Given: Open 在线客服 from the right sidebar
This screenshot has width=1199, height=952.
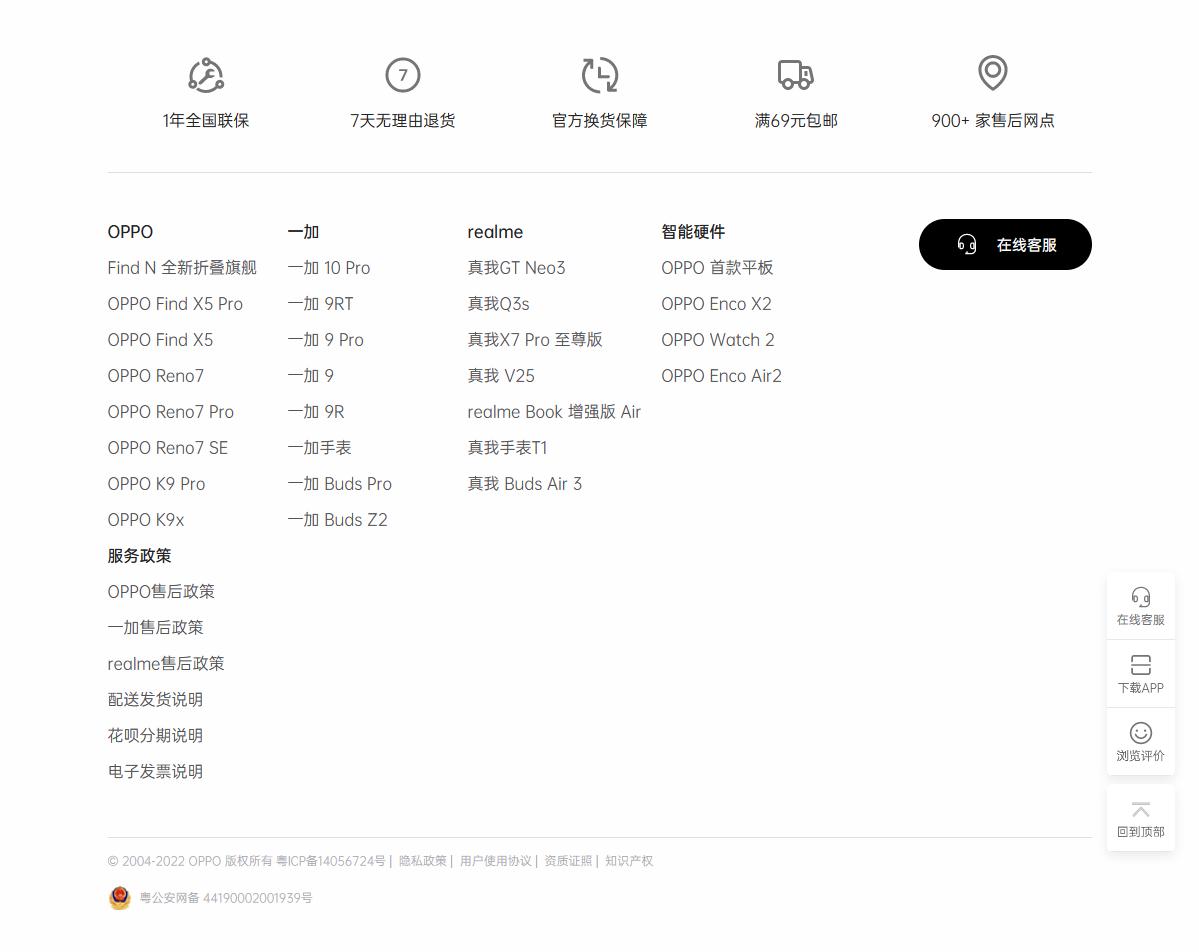Looking at the screenshot, I should point(1140,605).
